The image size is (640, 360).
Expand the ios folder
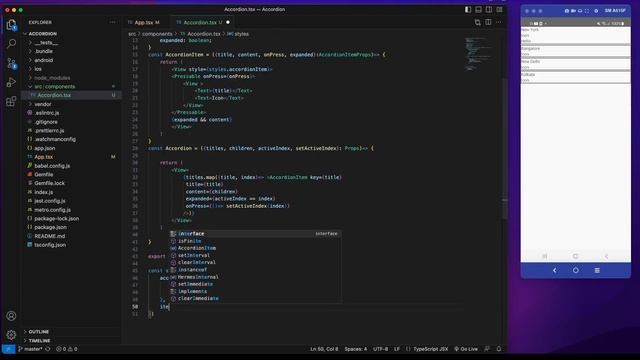[38, 69]
